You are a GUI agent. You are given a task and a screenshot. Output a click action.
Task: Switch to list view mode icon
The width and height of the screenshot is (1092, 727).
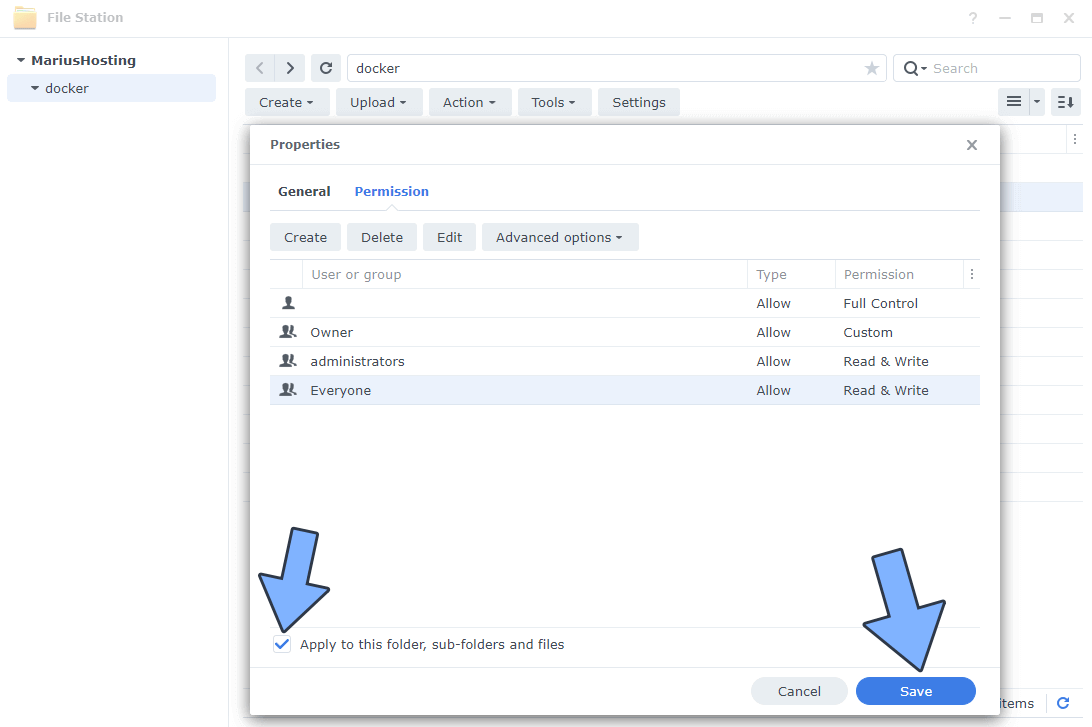(x=1013, y=102)
